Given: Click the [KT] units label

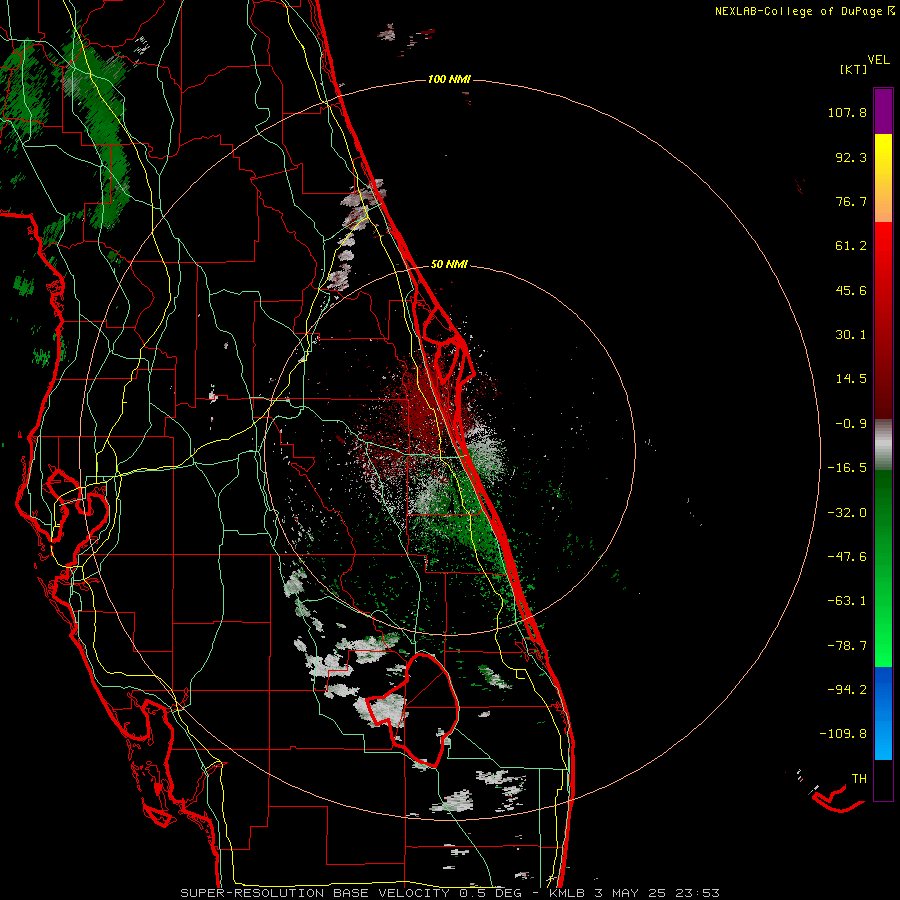Looking at the screenshot, I should coord(854,69).
